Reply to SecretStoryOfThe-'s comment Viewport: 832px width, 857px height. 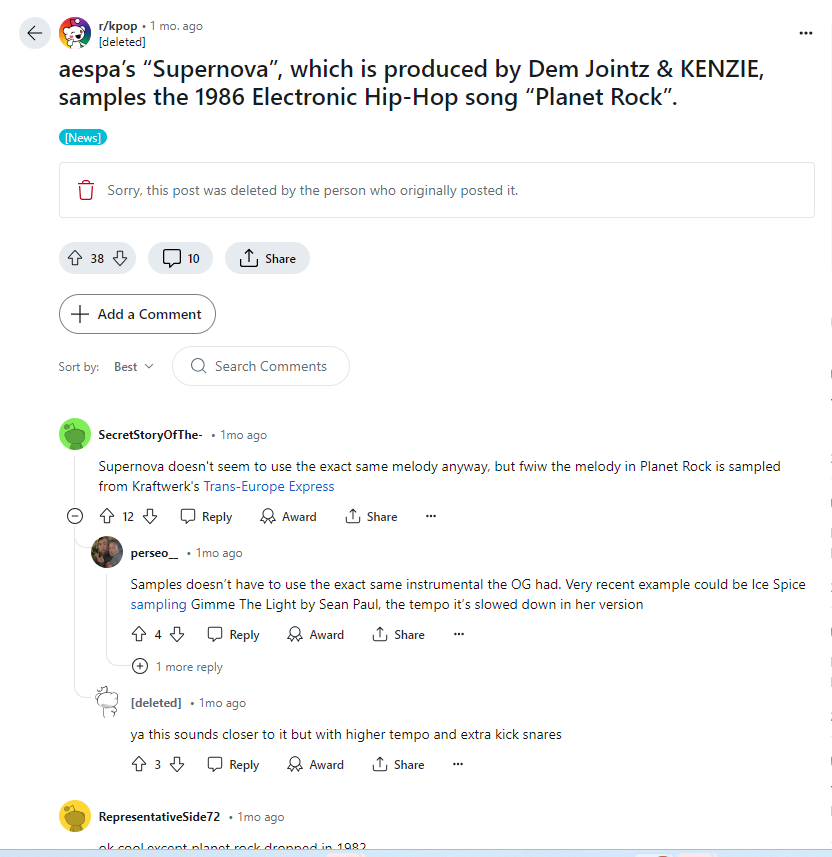click(205, 516)
